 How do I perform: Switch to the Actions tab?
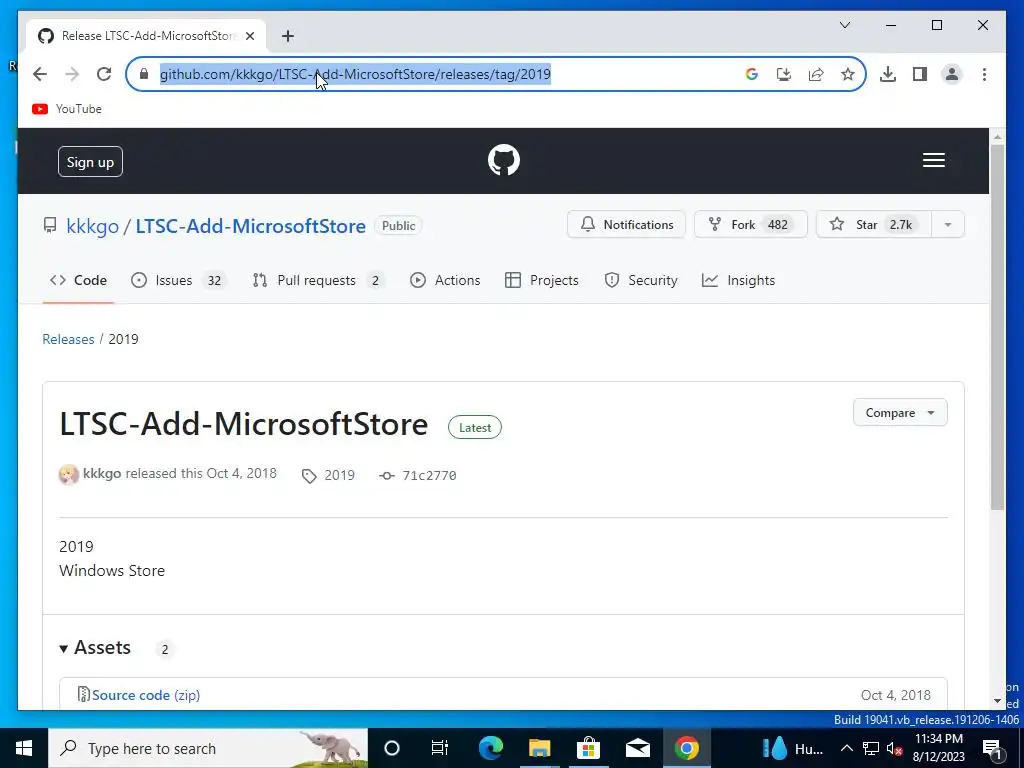(x=445, y=280)
